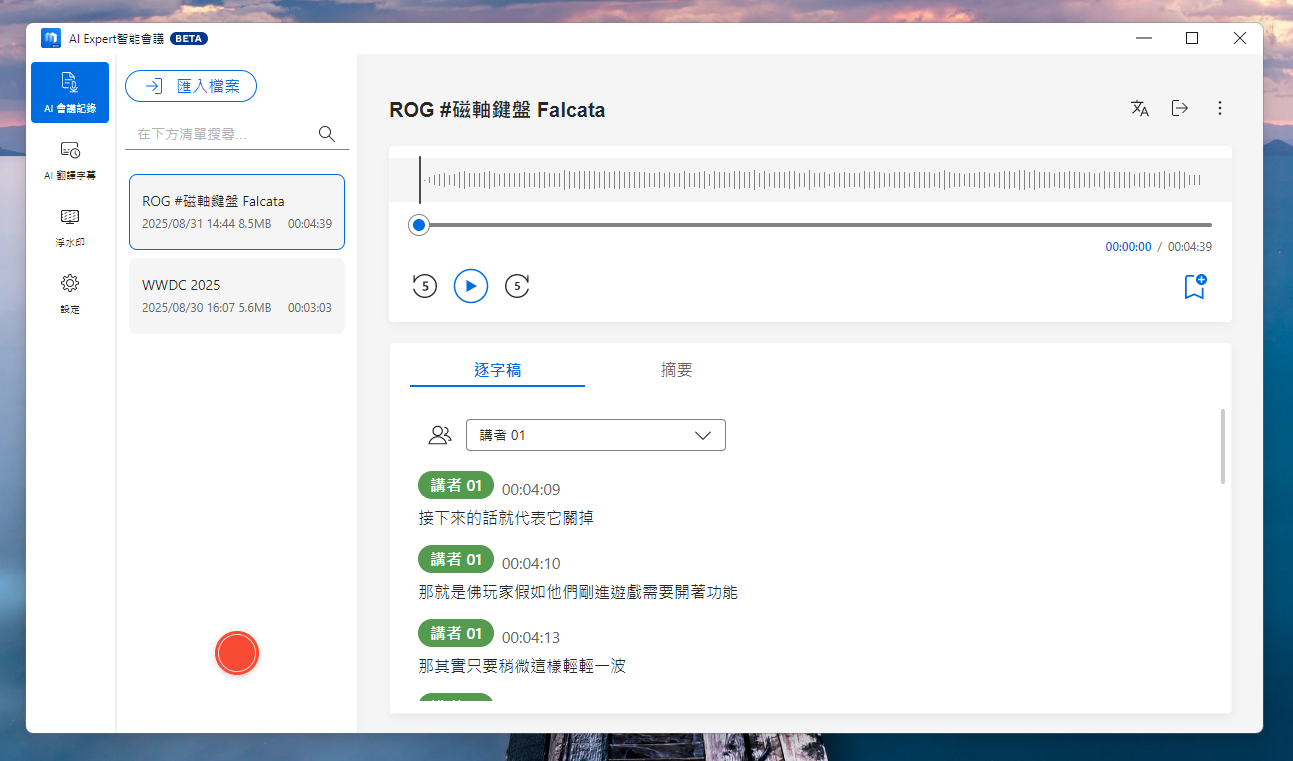Screen dimensions: 1293x761
Task: Select the 逐字稿 tab
Action: click(497, 370)
